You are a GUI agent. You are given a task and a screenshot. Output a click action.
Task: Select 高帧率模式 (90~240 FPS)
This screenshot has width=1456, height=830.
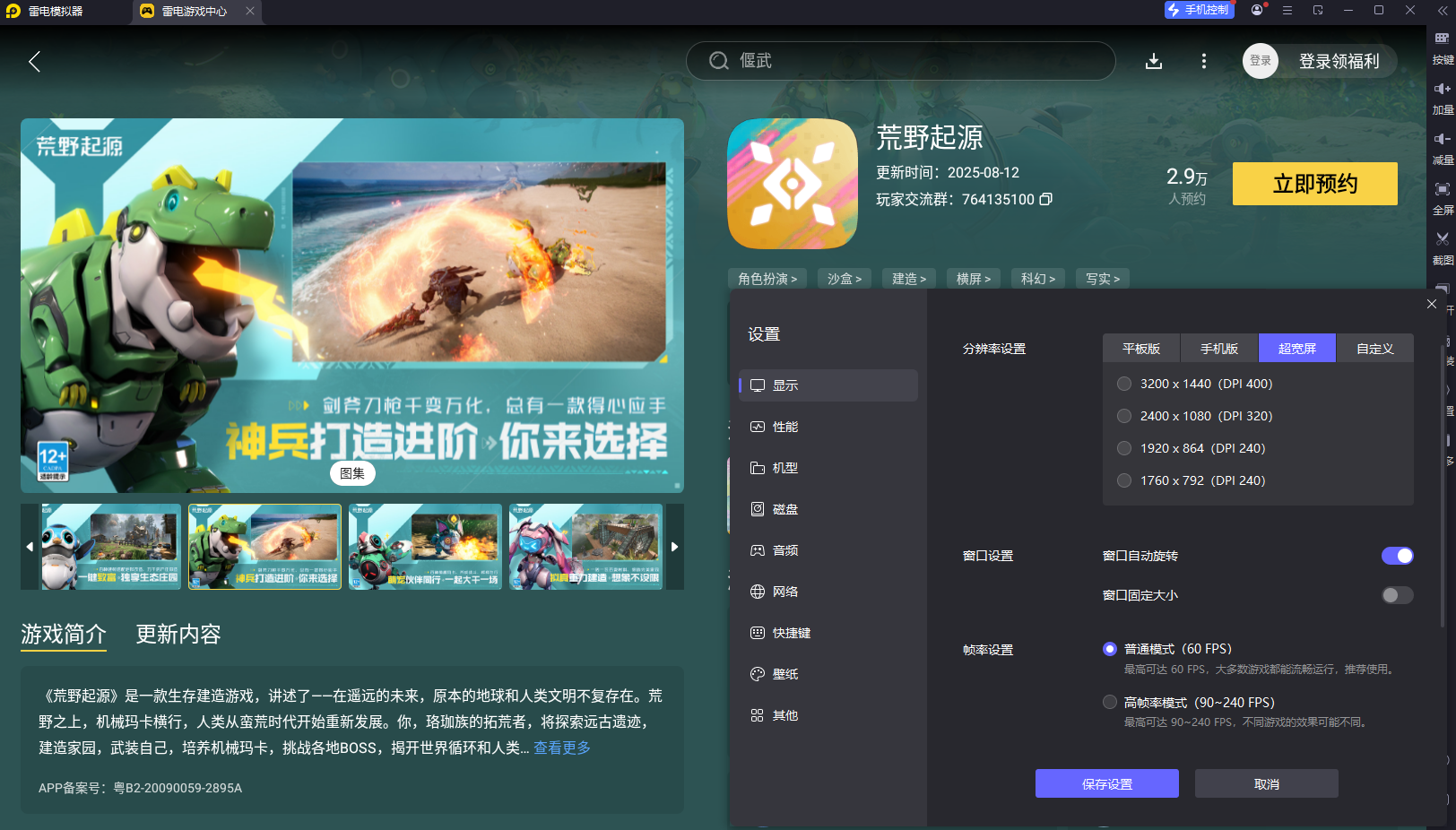(x=1110, y=702)
